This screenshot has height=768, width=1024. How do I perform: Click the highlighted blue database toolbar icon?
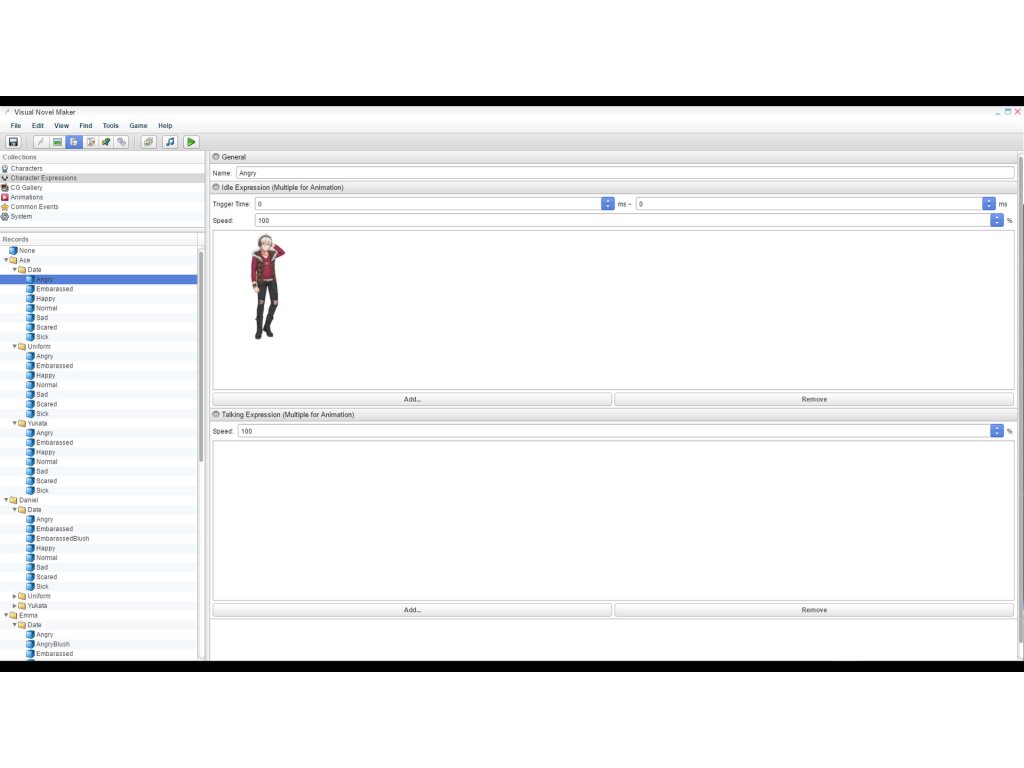74,142
